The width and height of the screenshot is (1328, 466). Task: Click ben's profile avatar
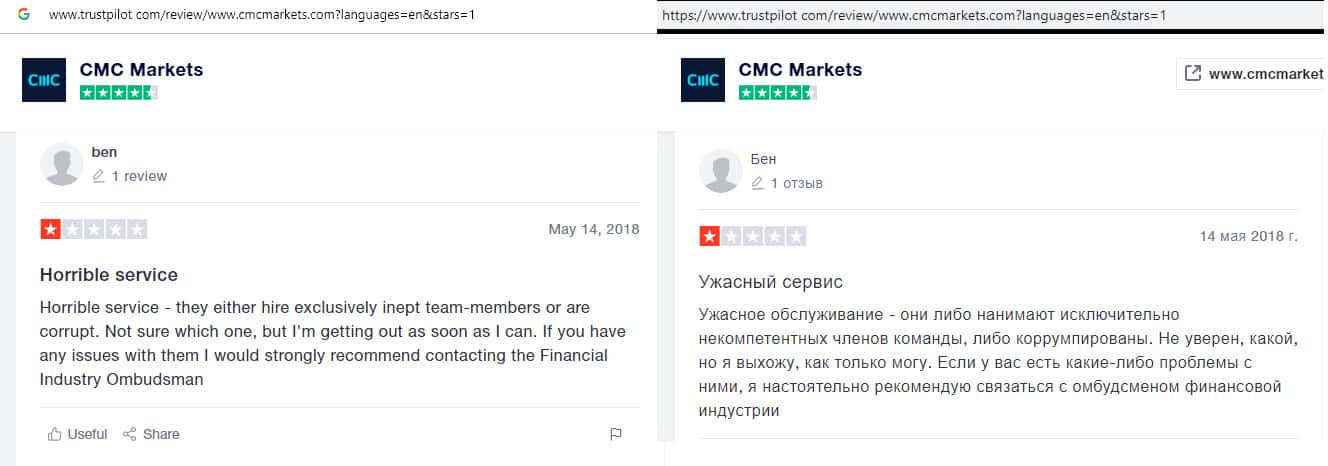click(x=61, y=164)
